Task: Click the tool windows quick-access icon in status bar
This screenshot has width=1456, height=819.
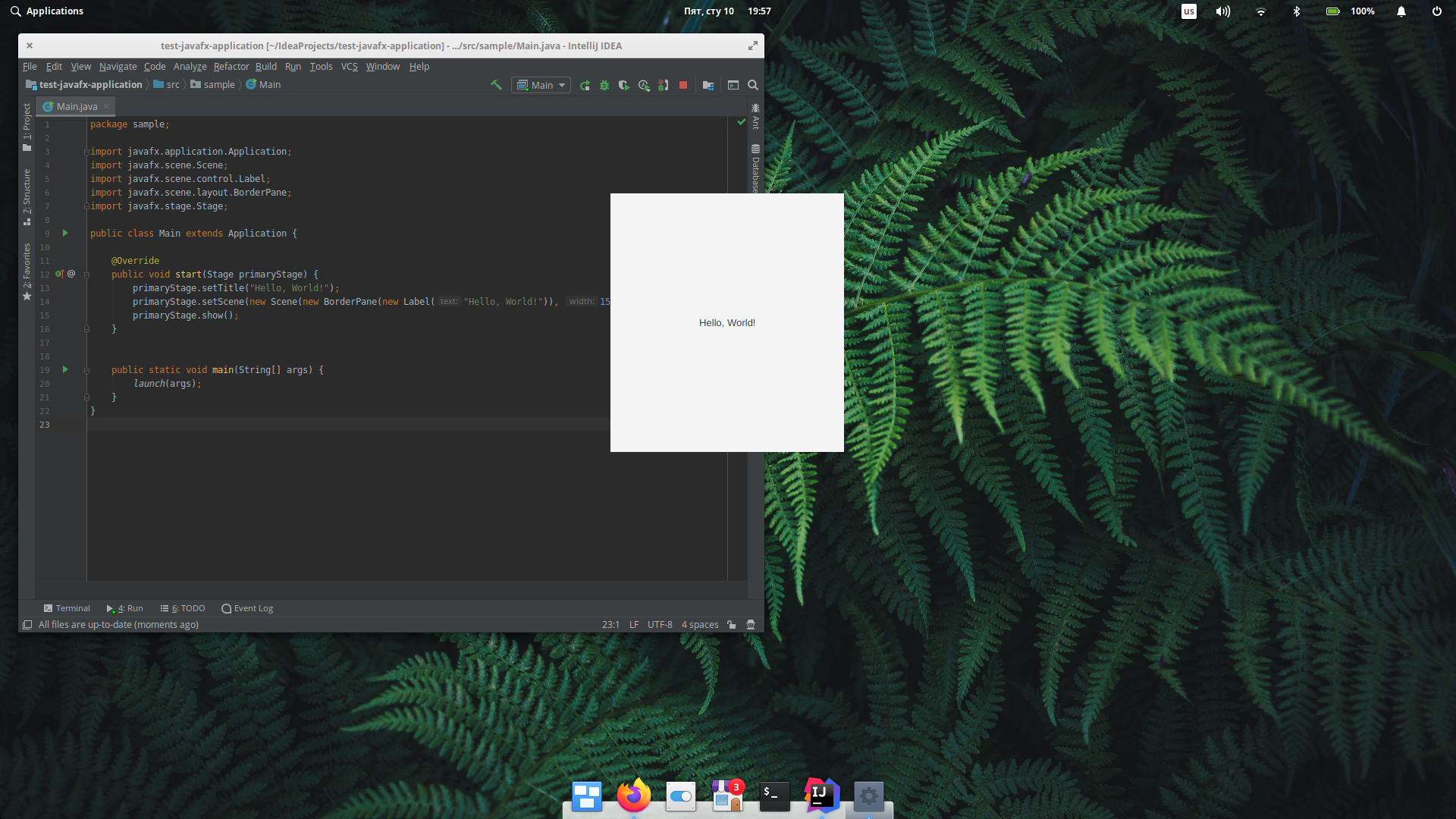Action: (27, 625)
